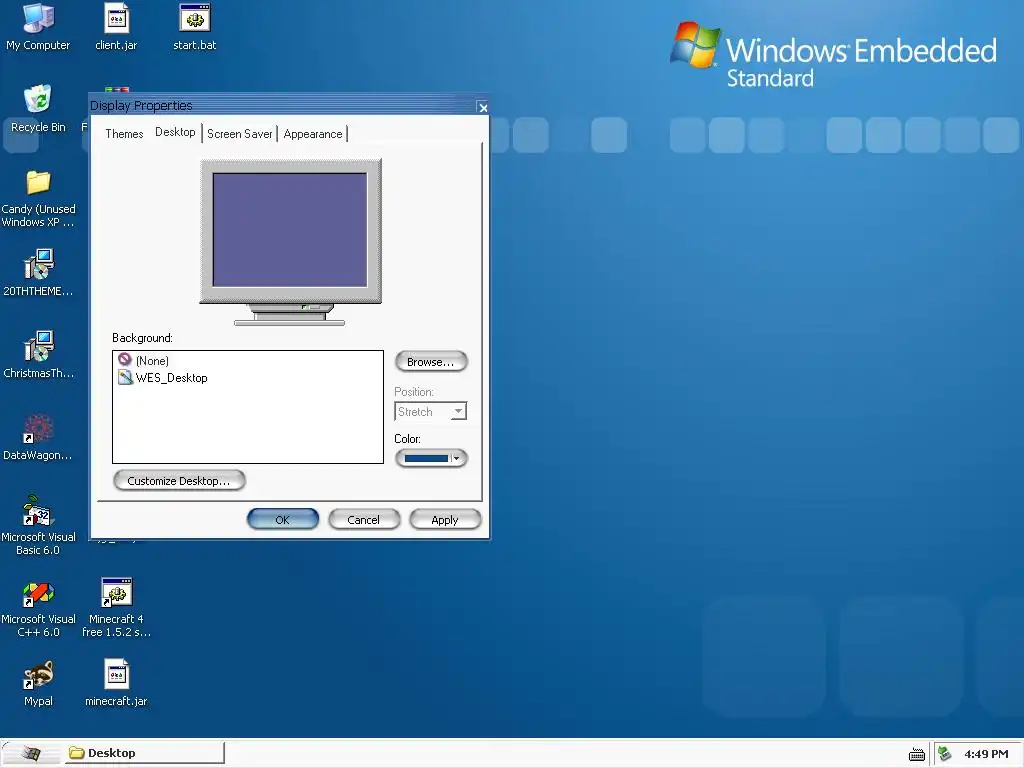1024x768 pixels.
Task: Switch to the Themes tab
Action: coord(124,134)
